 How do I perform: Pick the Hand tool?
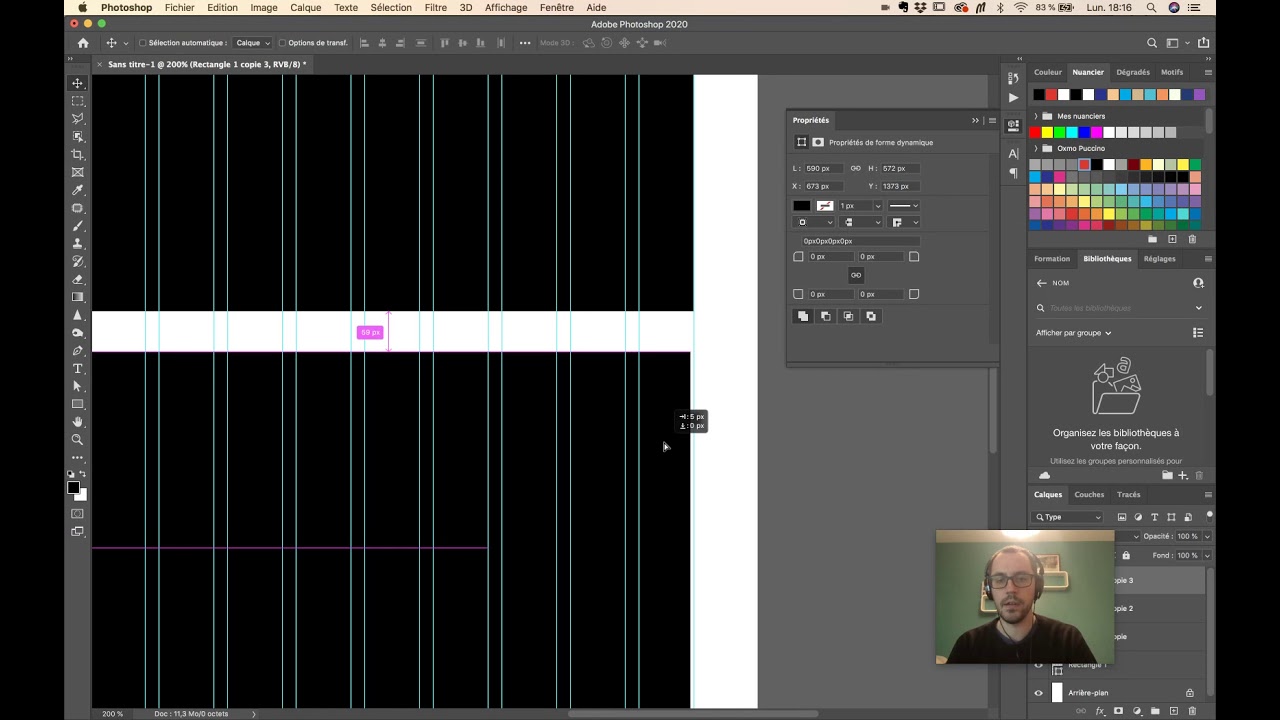click(x=78, y=422)
